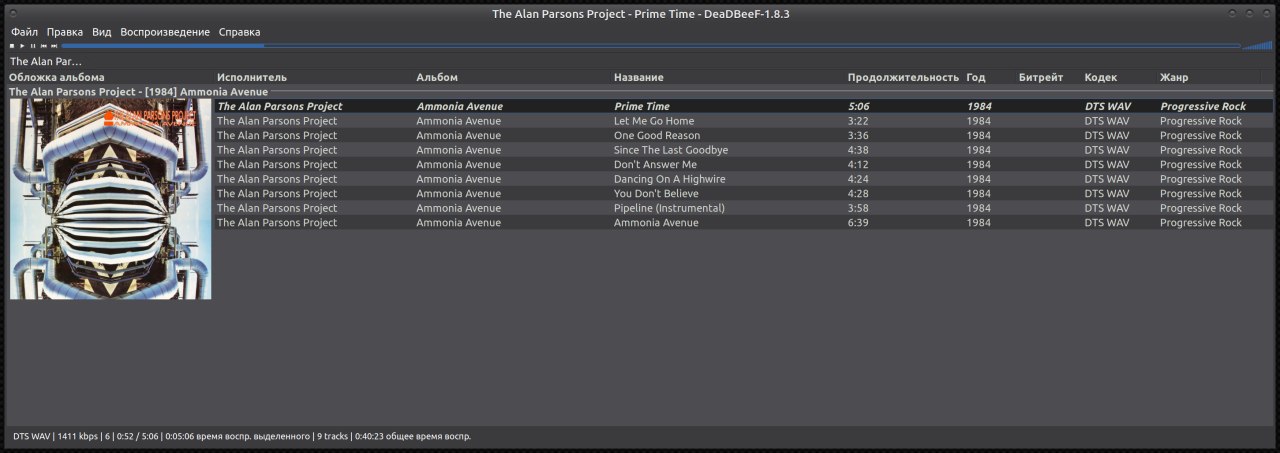The width and height of the screenshot is (1280, 453).
Task: Click the Кодек column header
Action: coord(1101,77)
